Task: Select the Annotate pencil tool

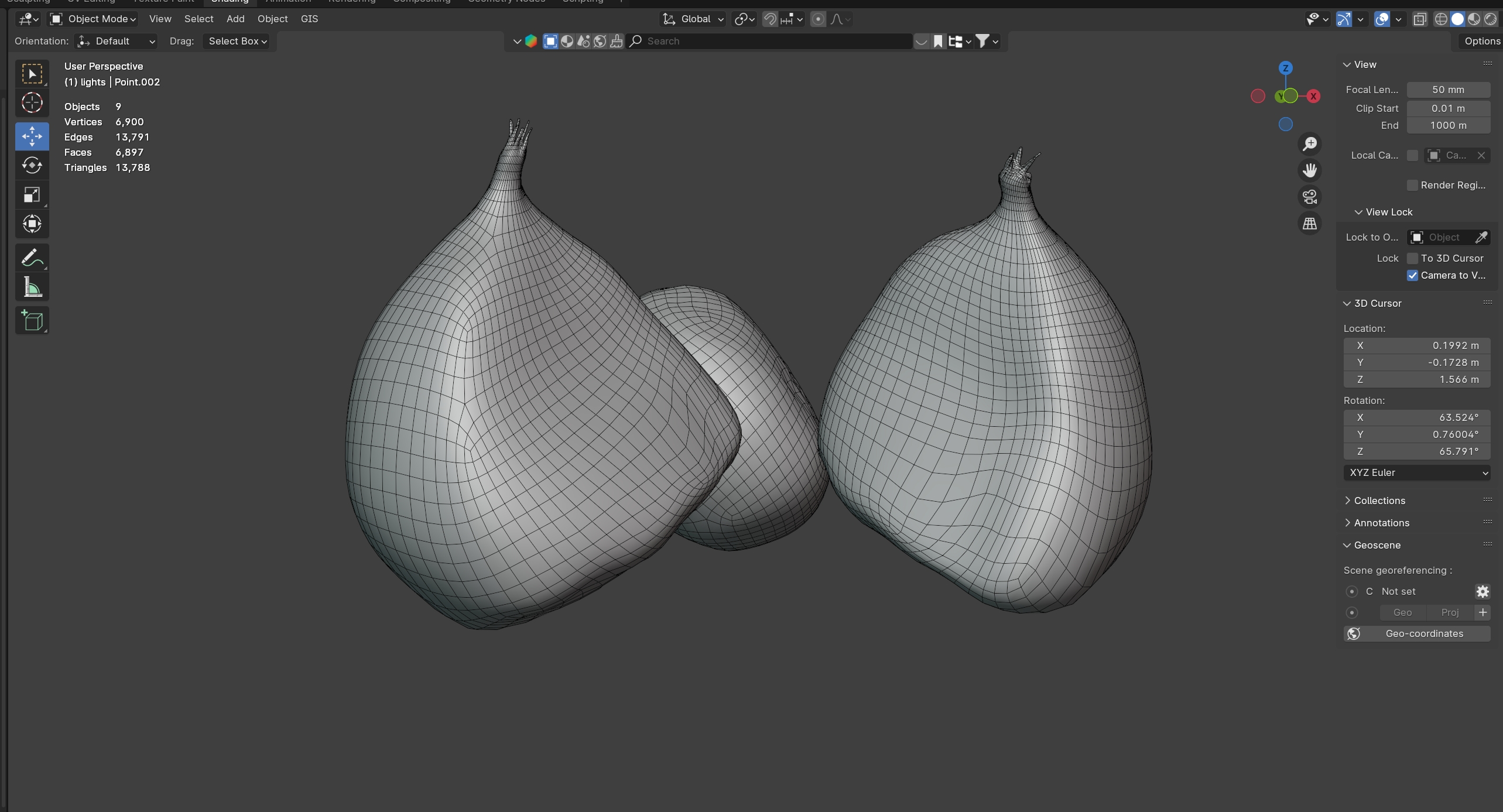Action: tap(32, 258)
